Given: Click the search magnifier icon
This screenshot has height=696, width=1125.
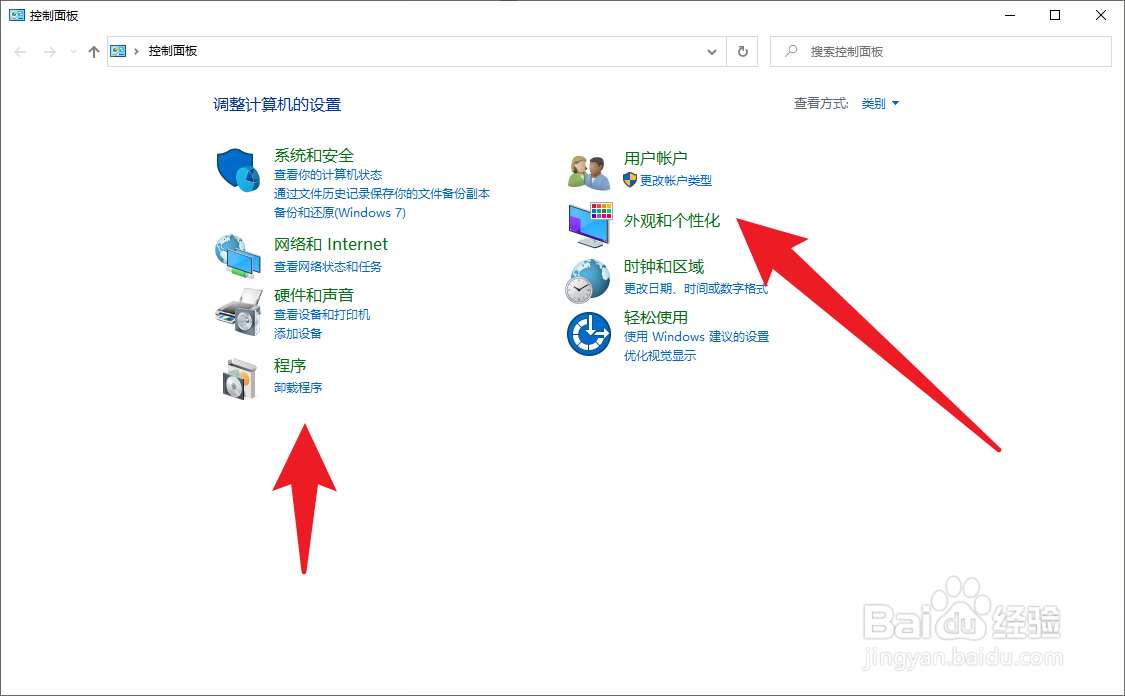Looking at the screenshot, I should (x=791, y=51).
